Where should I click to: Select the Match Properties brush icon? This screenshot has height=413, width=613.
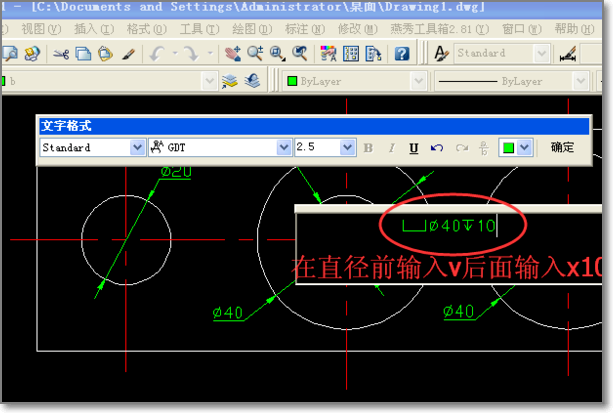(x=128, y=54)
